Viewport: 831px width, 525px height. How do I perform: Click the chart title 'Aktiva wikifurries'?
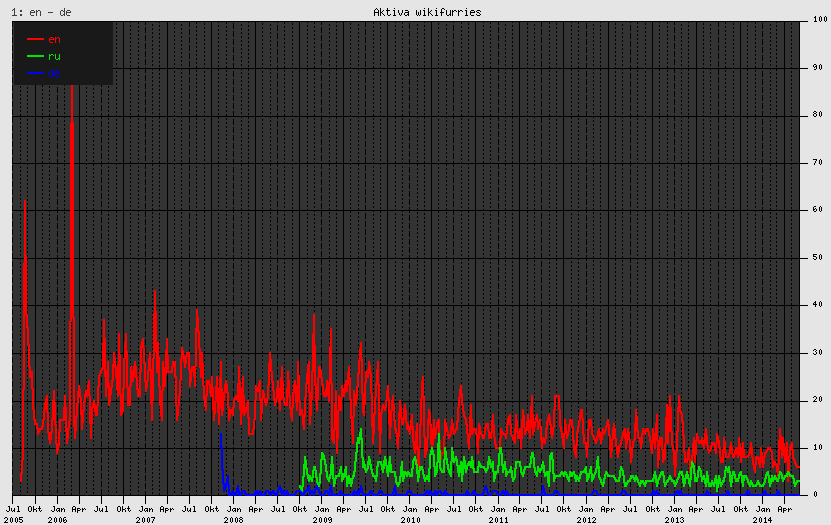coord(427,12)
